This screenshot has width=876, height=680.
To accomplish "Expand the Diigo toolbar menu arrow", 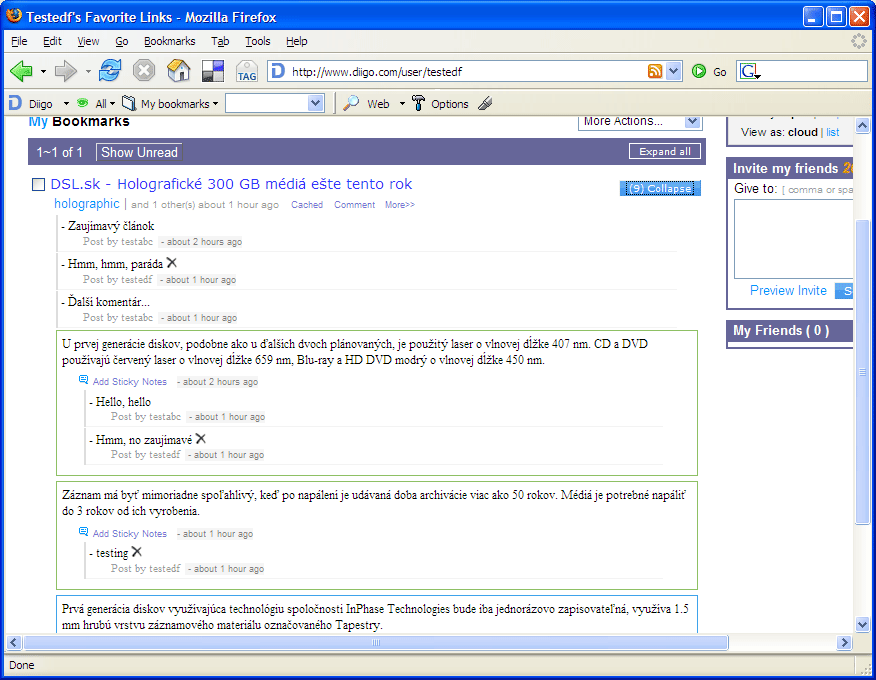I will coord(66,104).
